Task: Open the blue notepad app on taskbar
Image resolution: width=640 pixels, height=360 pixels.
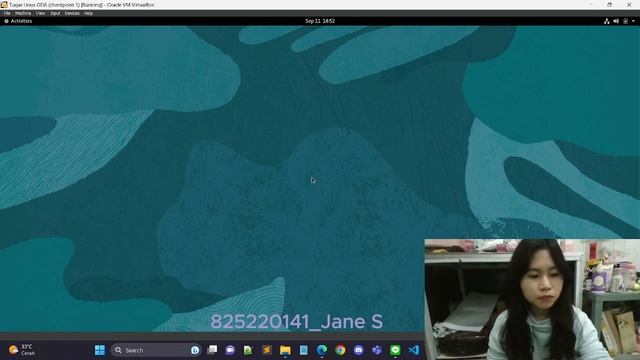Action: [x=304, y=350]
